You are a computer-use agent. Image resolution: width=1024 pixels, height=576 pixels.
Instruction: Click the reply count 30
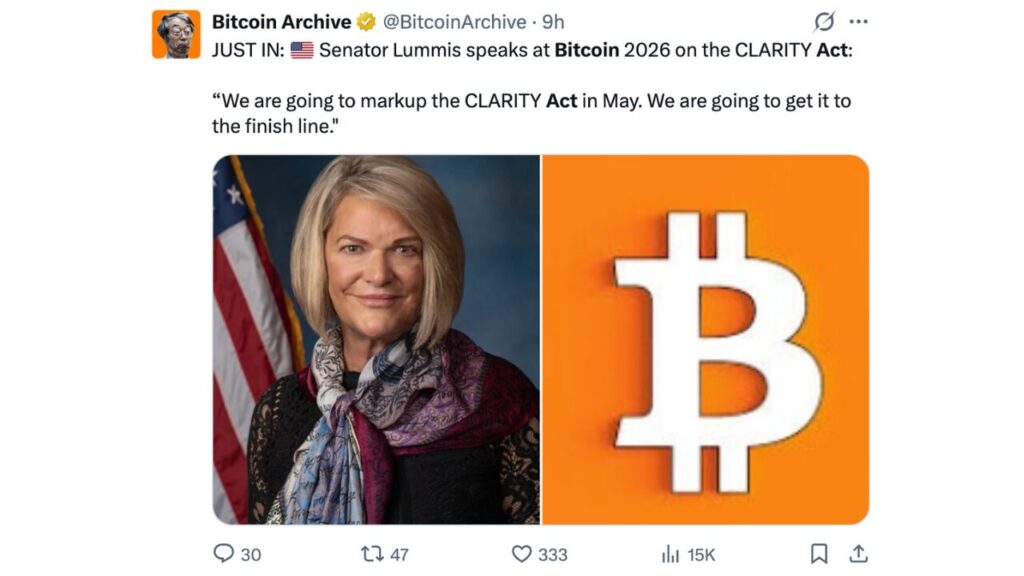251,554
